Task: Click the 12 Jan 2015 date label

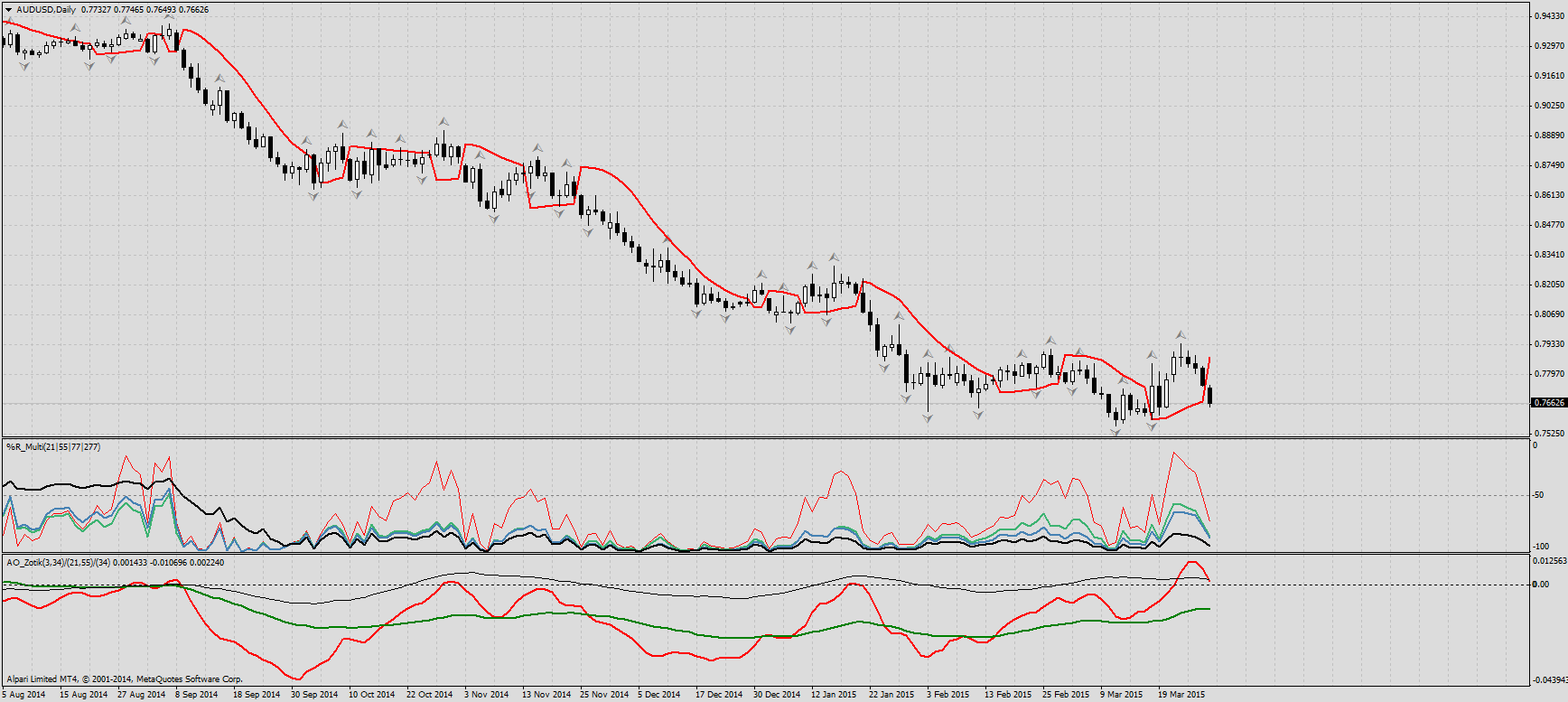Action: pos(834,695)
